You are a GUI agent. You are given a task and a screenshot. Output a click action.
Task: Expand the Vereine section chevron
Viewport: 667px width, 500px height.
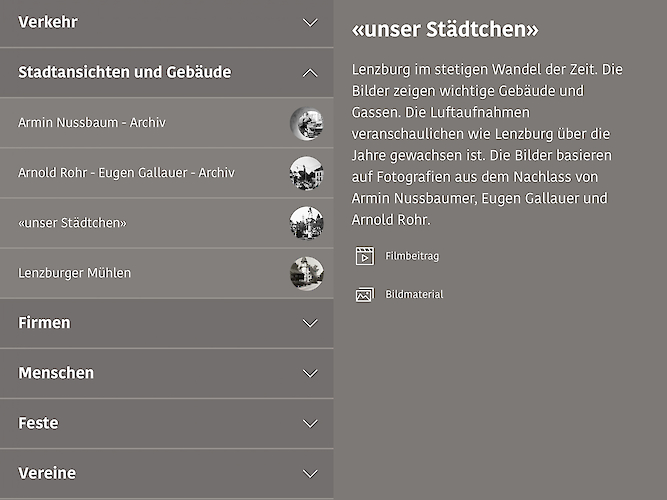(310, 473)
